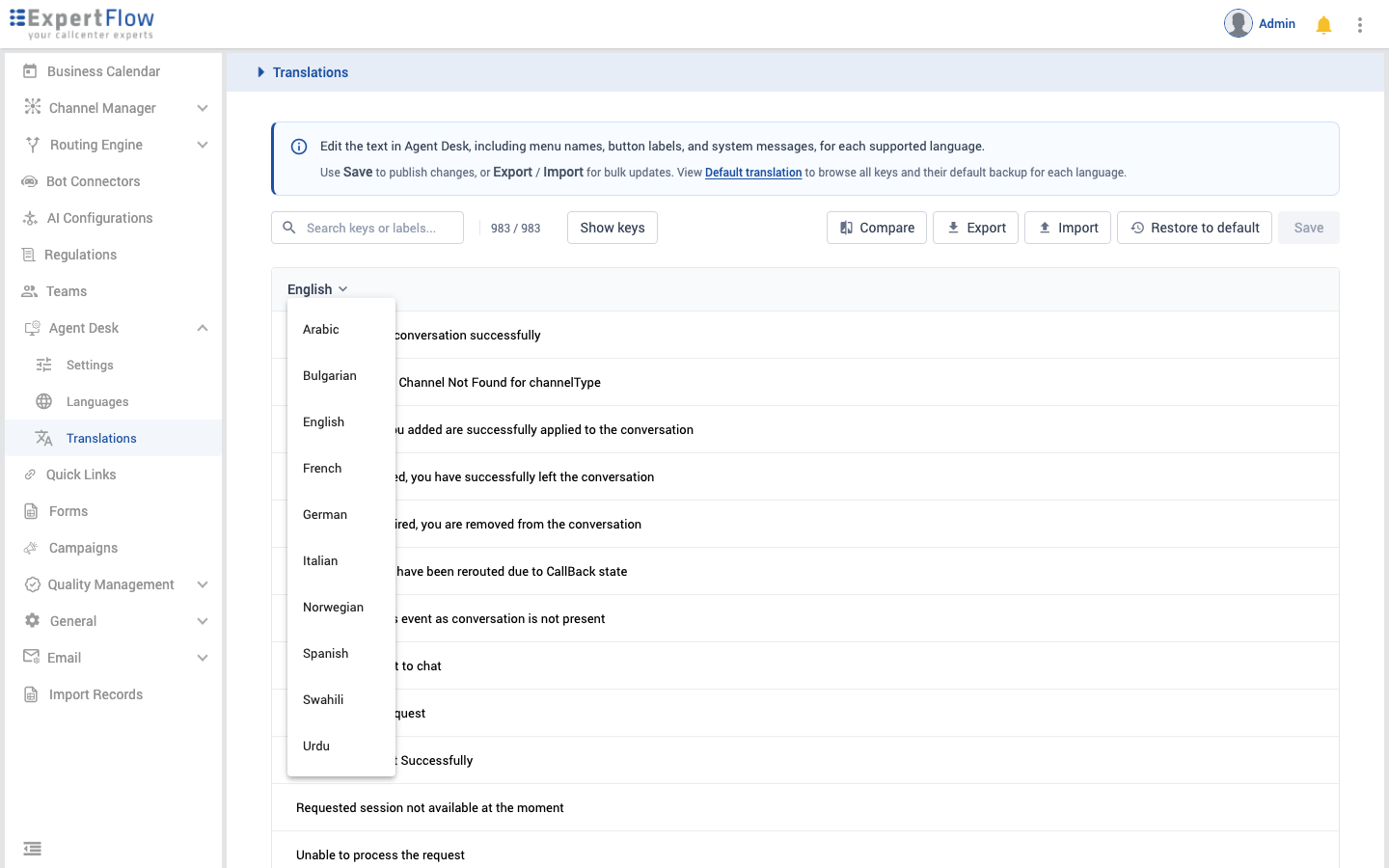The image size is (1389, 868).
Task: Select Swahili option
Action: pyautogui.click(x=341, y=700)
